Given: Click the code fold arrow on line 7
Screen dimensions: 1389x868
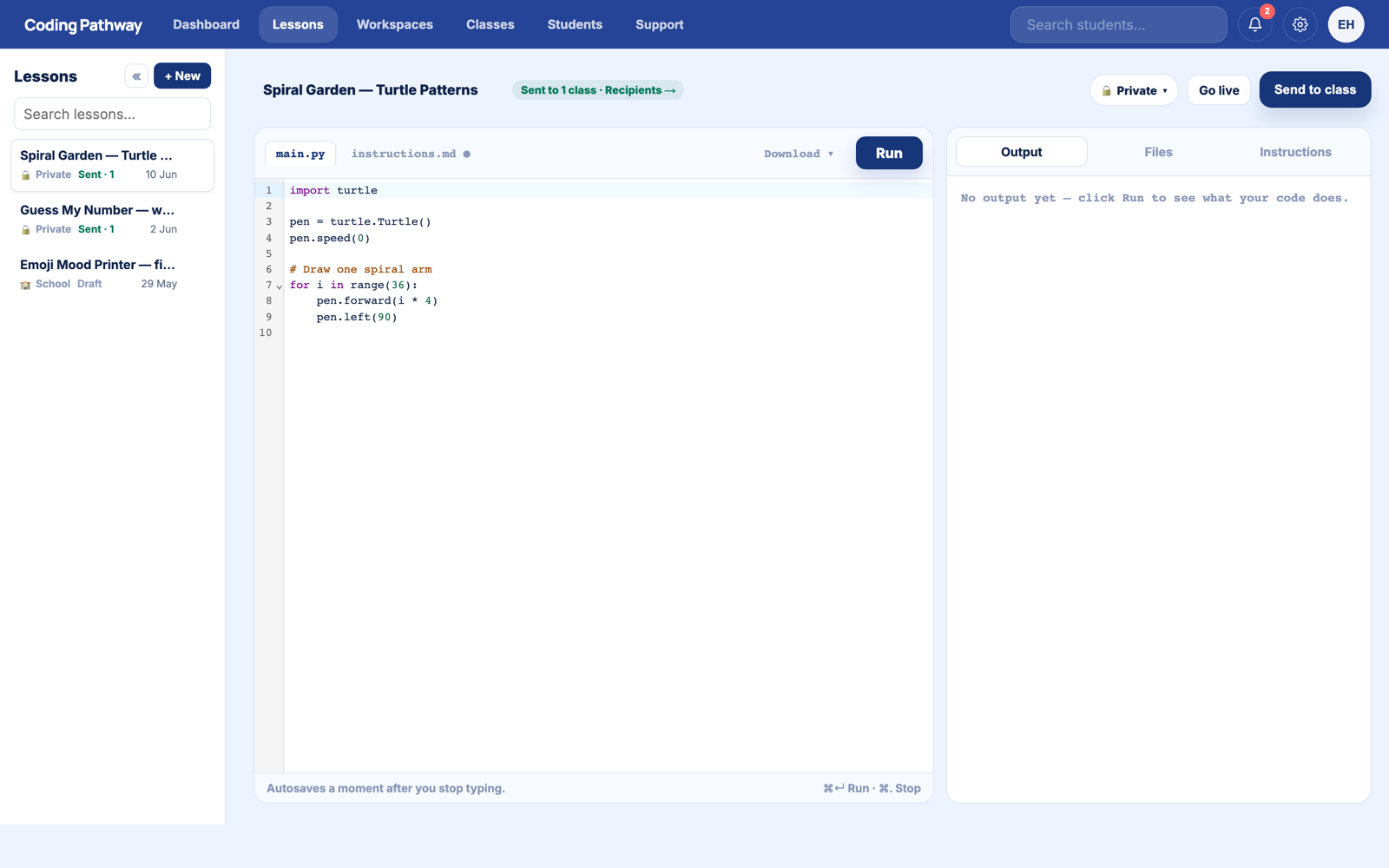Looking at the screenshot, I should coord(280,286).
